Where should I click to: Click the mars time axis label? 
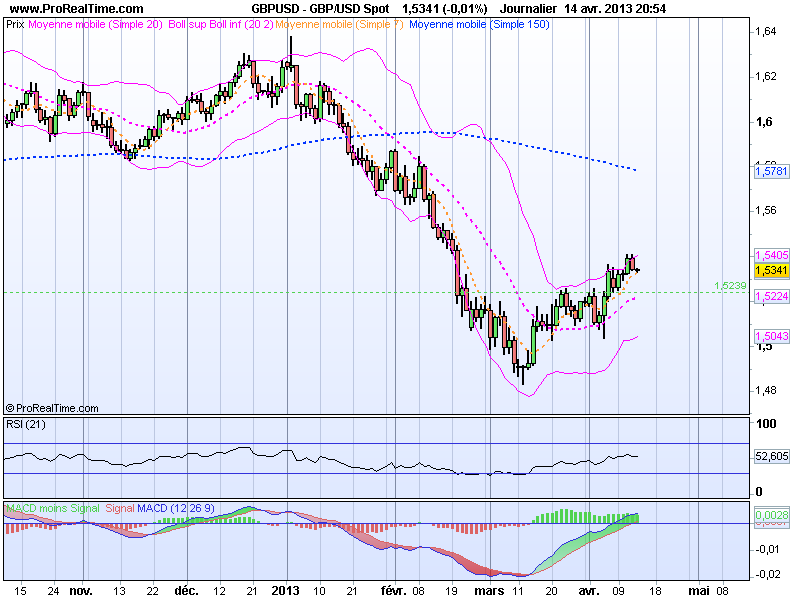point(489,591)
